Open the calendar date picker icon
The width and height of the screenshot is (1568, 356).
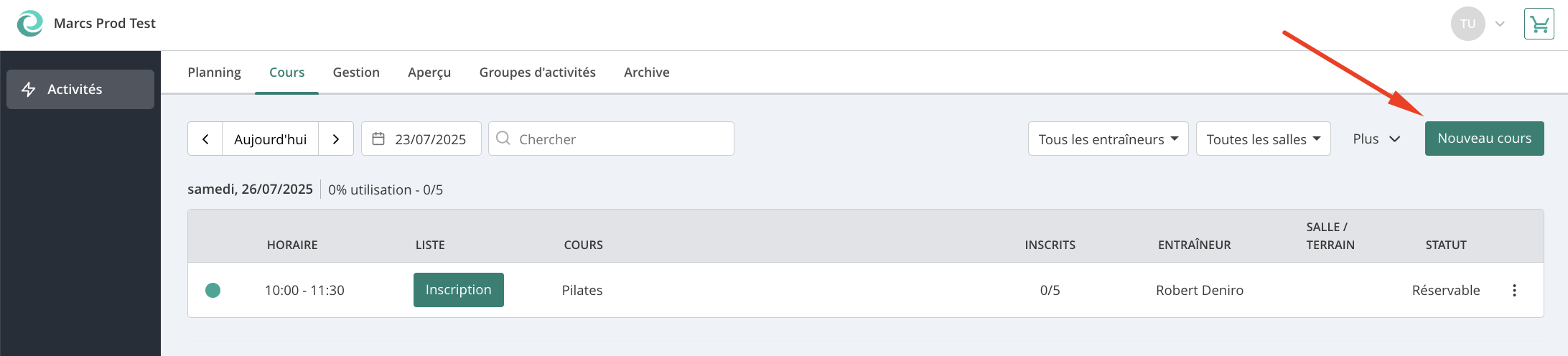378,139
